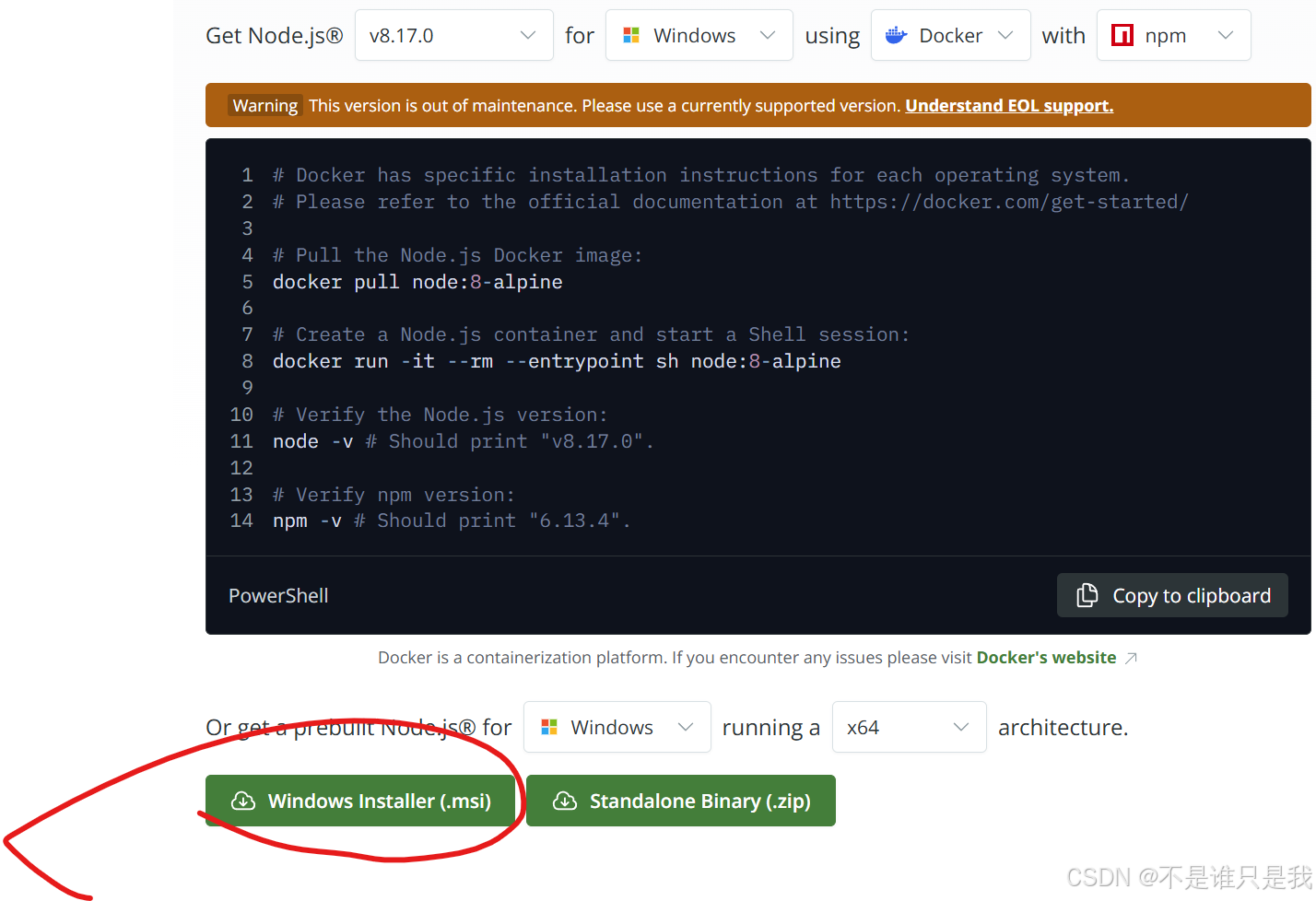
Task: Click the 'docker pull node:8-alpine' code line
Action: pos(417,282)
